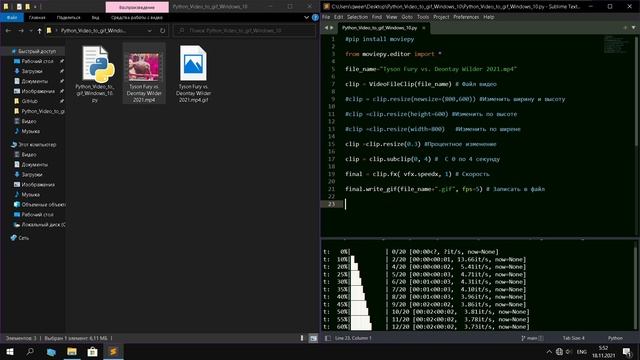Open Sublime Text Tools menu
The width and height of the screenshot is (640, 360).
click(423, 17)
